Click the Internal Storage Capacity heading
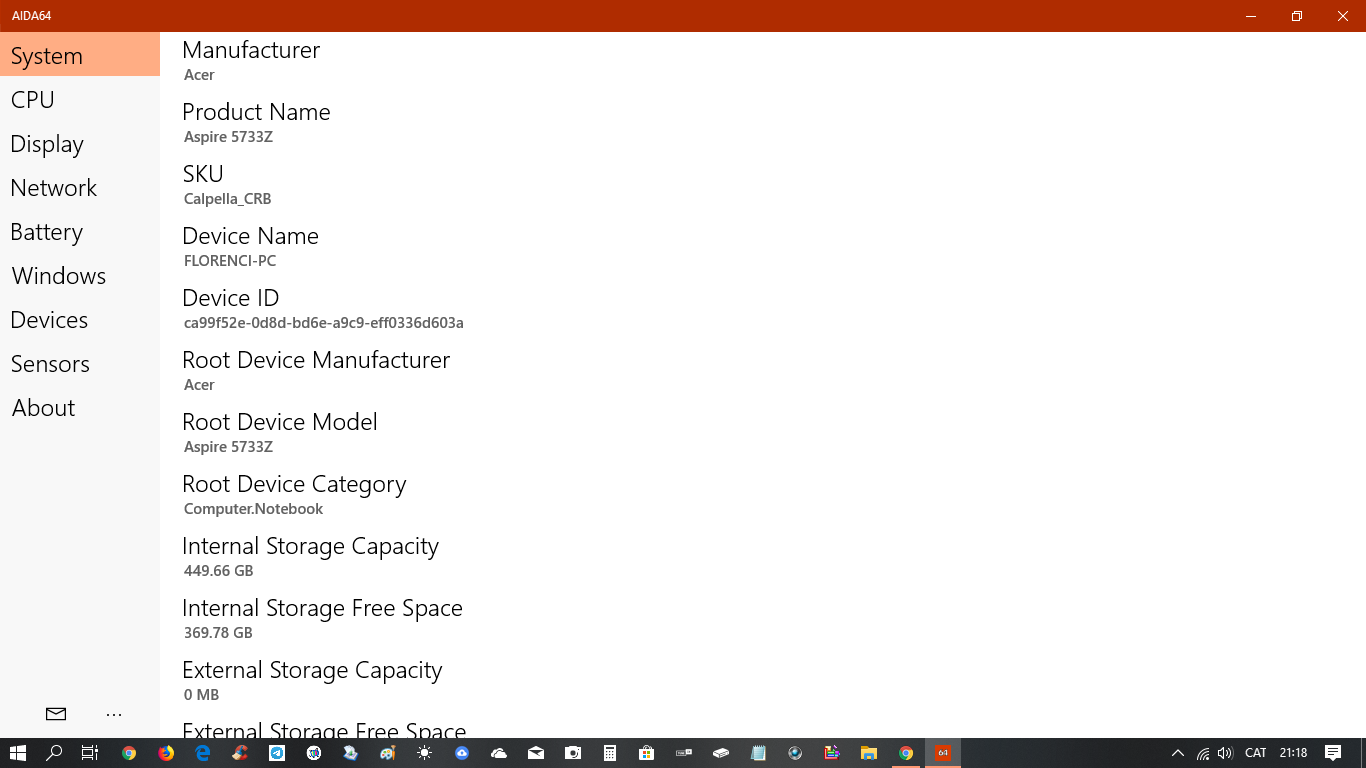 (311, 547)
